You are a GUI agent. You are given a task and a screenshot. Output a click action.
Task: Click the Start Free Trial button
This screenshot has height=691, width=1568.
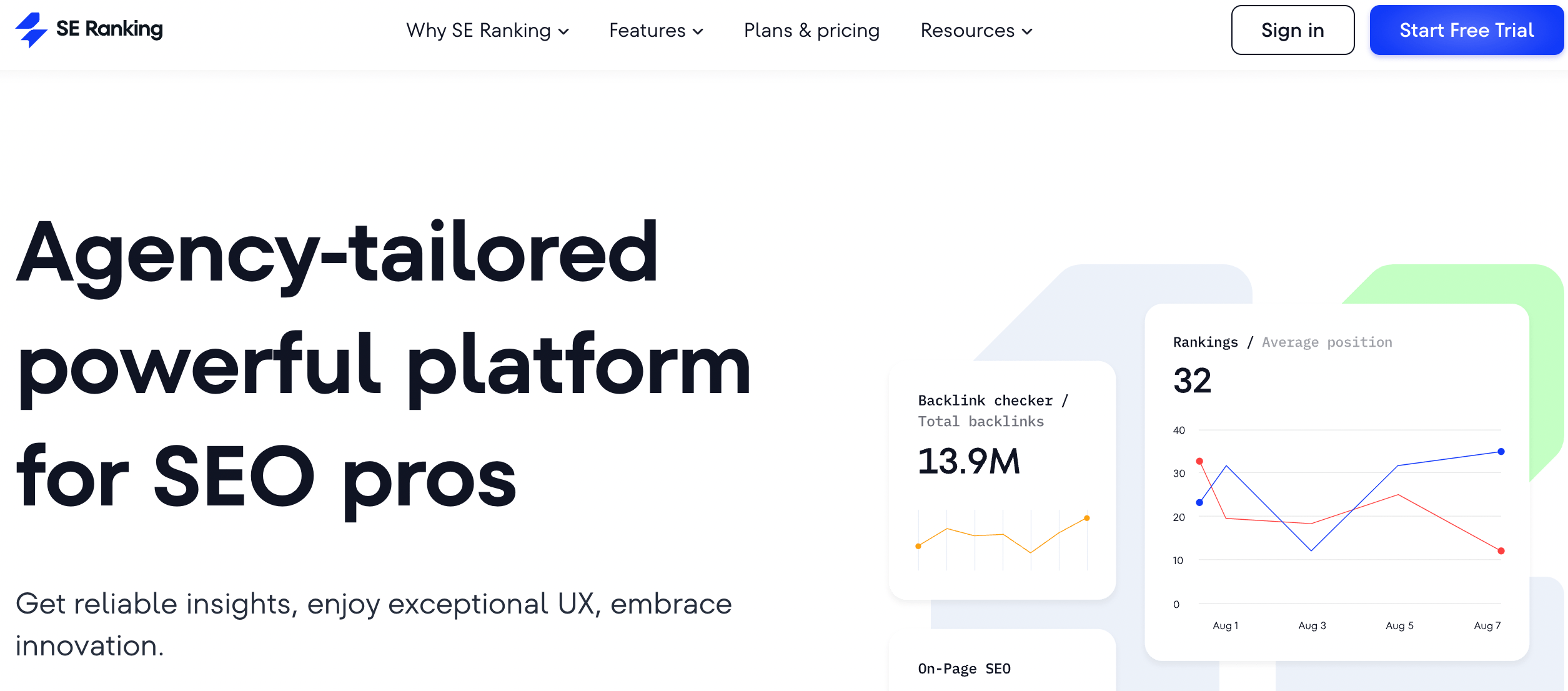coord(1466,30)
